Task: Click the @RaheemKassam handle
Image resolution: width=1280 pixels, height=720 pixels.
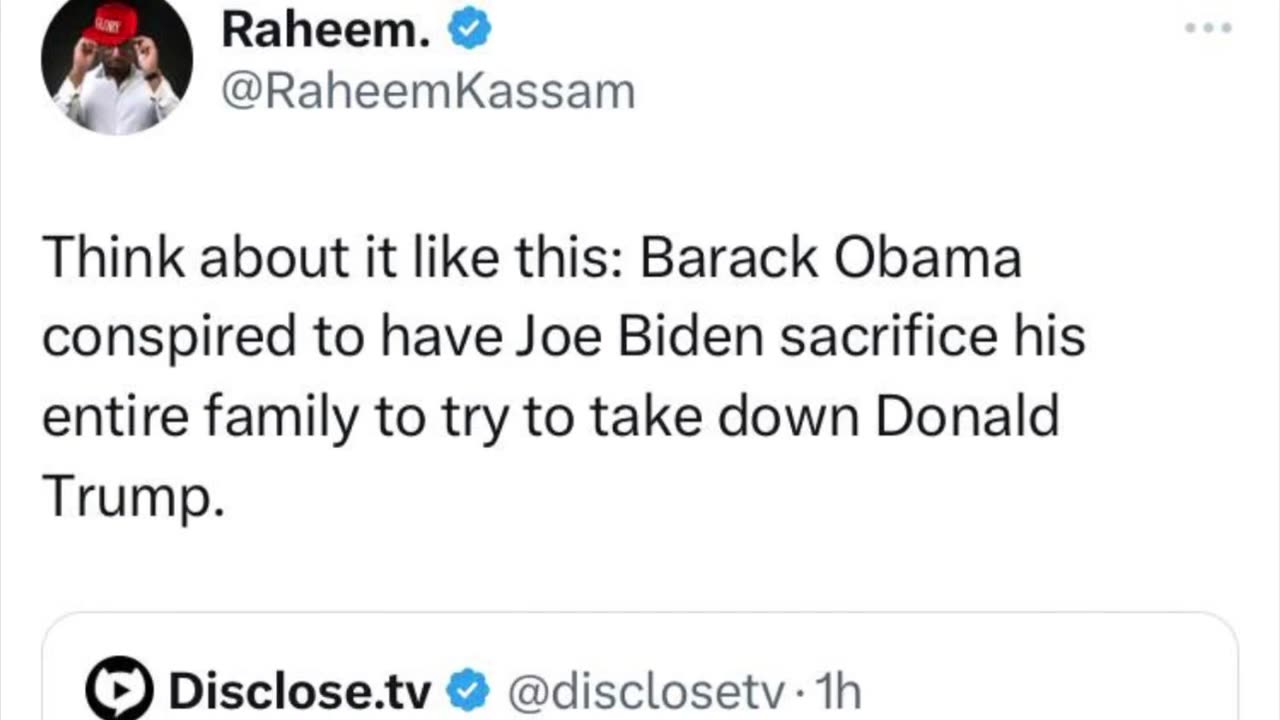Action: pos(427,92)
